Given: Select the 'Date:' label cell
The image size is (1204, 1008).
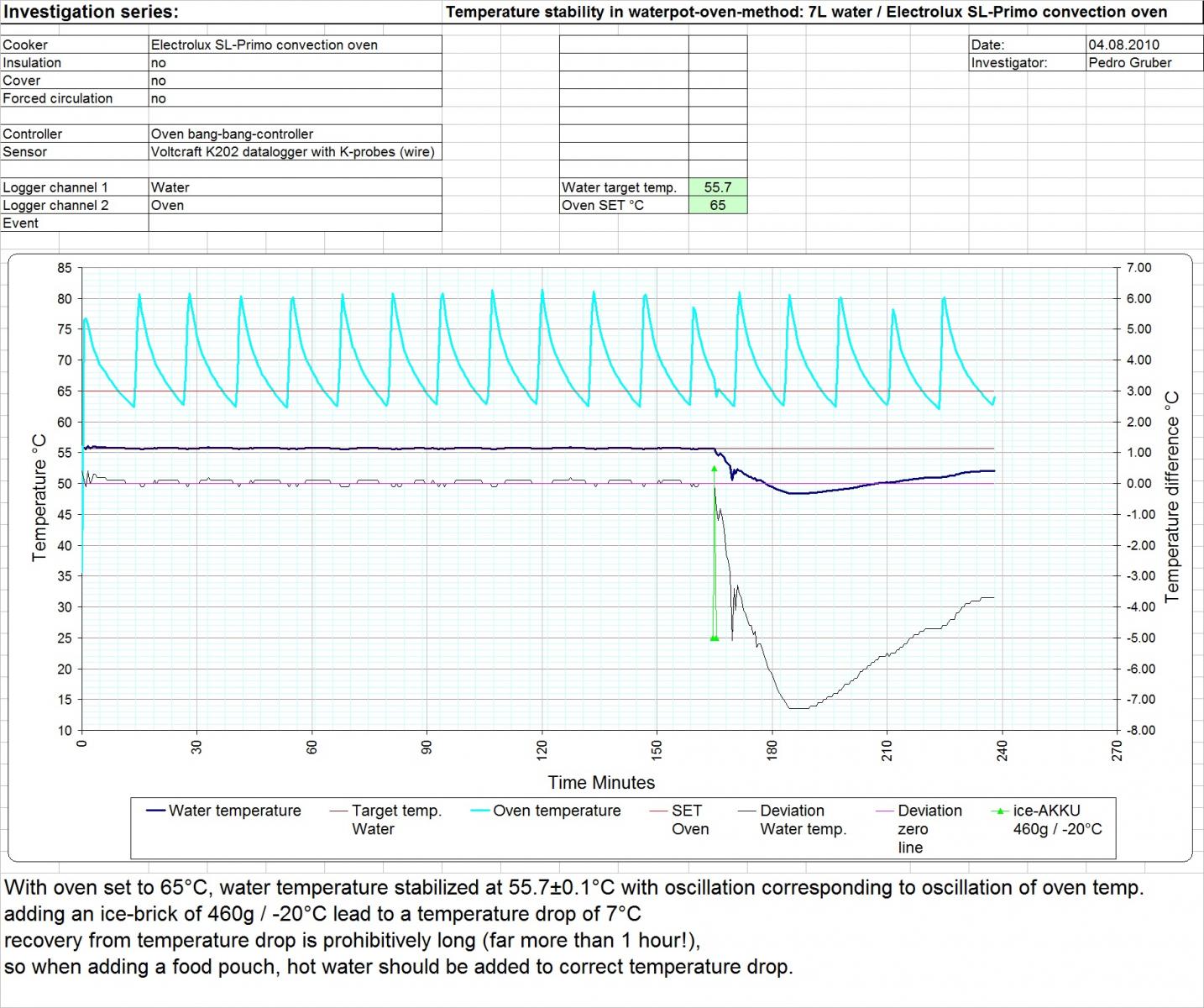Looking at the screenshot, I should 1027,45.
